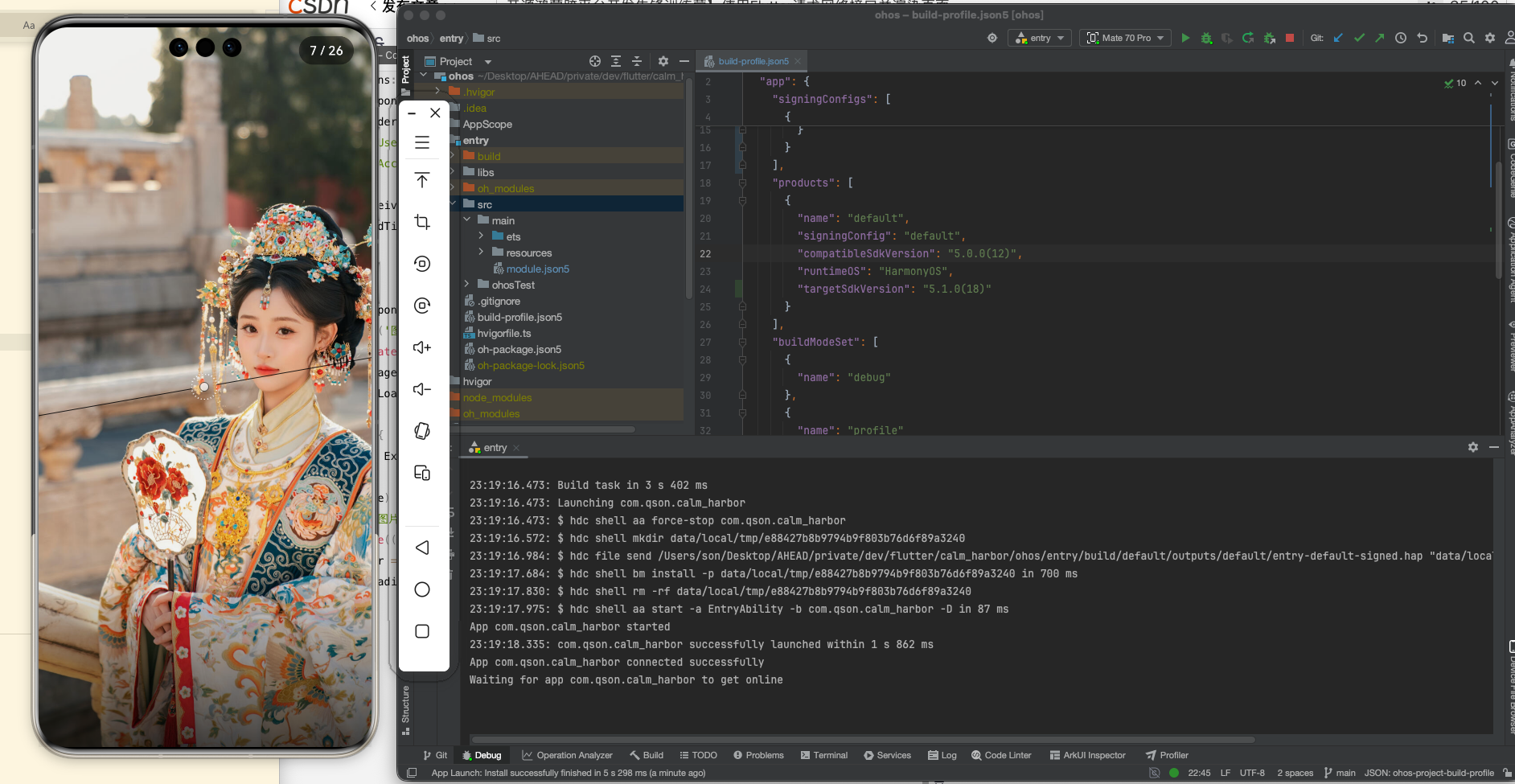
Task: Click the green reload/hot-restart icon in toolbar
Action: 1248,38
